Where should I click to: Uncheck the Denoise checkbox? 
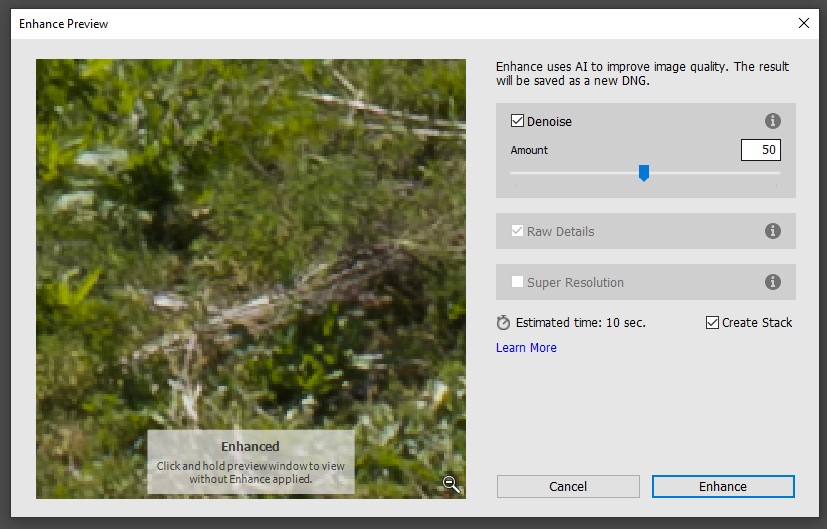tap(517, 121)
